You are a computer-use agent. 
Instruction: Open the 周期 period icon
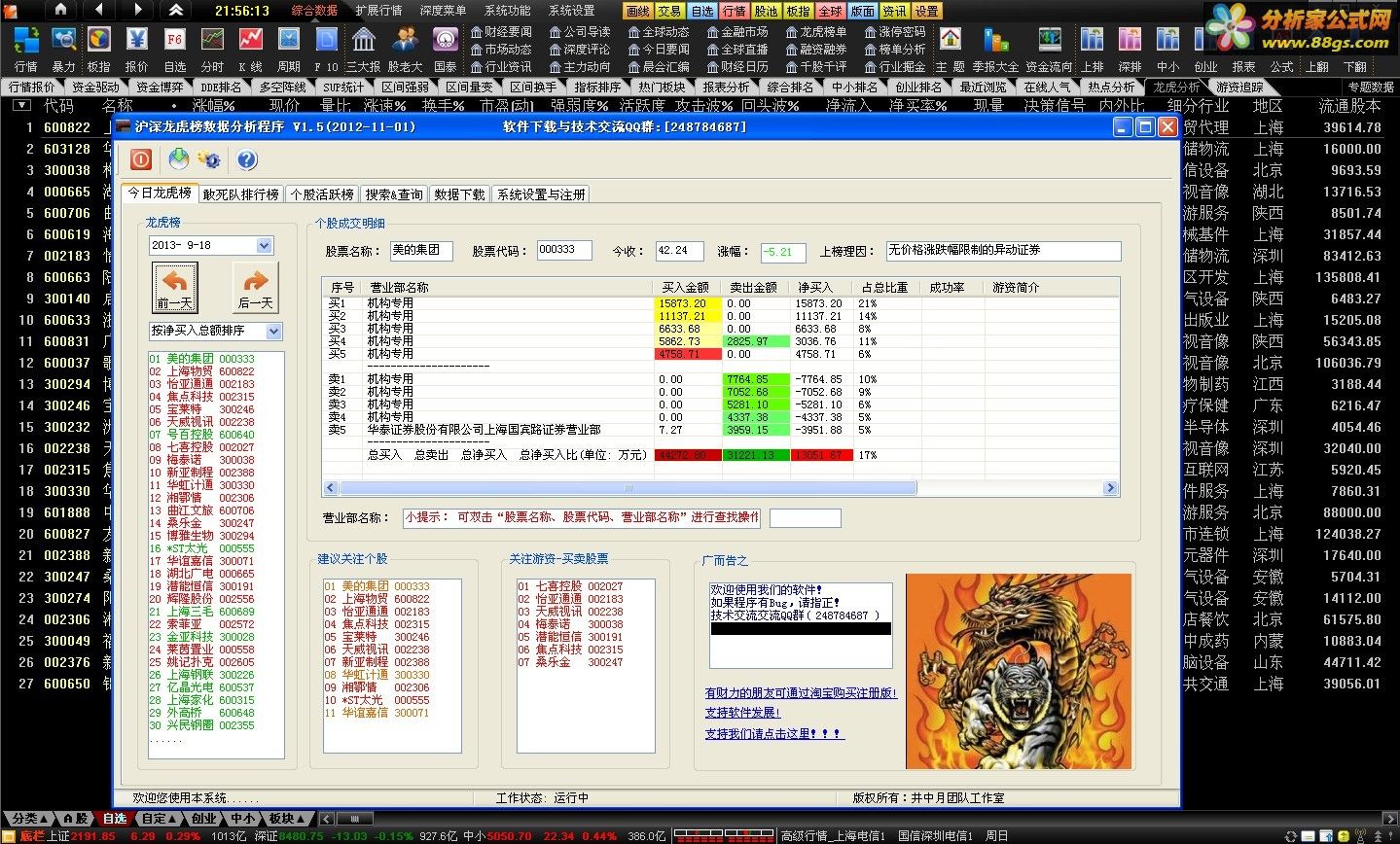289,48
